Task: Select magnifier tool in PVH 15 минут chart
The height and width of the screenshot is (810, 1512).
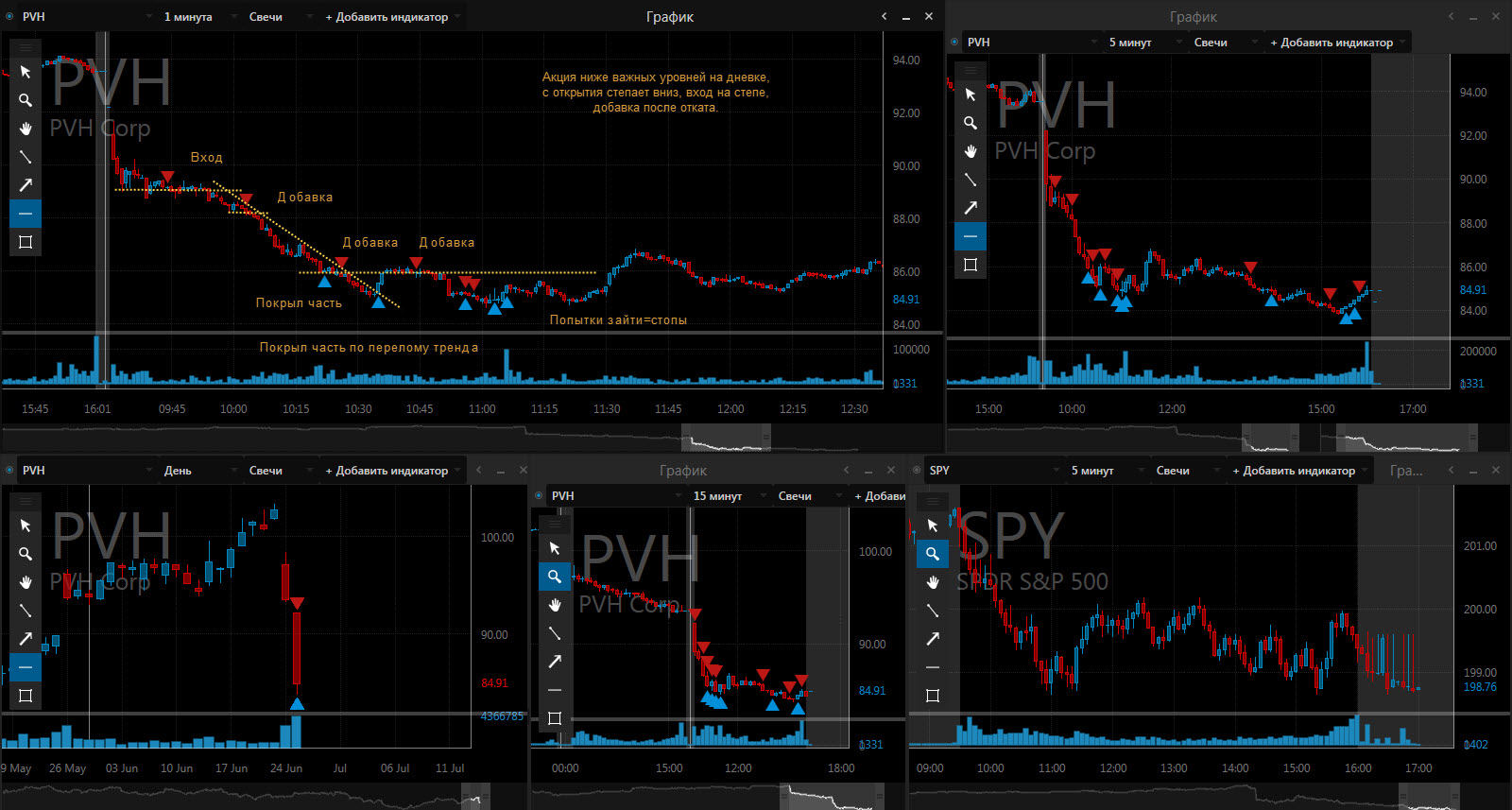Action: click(555, 577)
